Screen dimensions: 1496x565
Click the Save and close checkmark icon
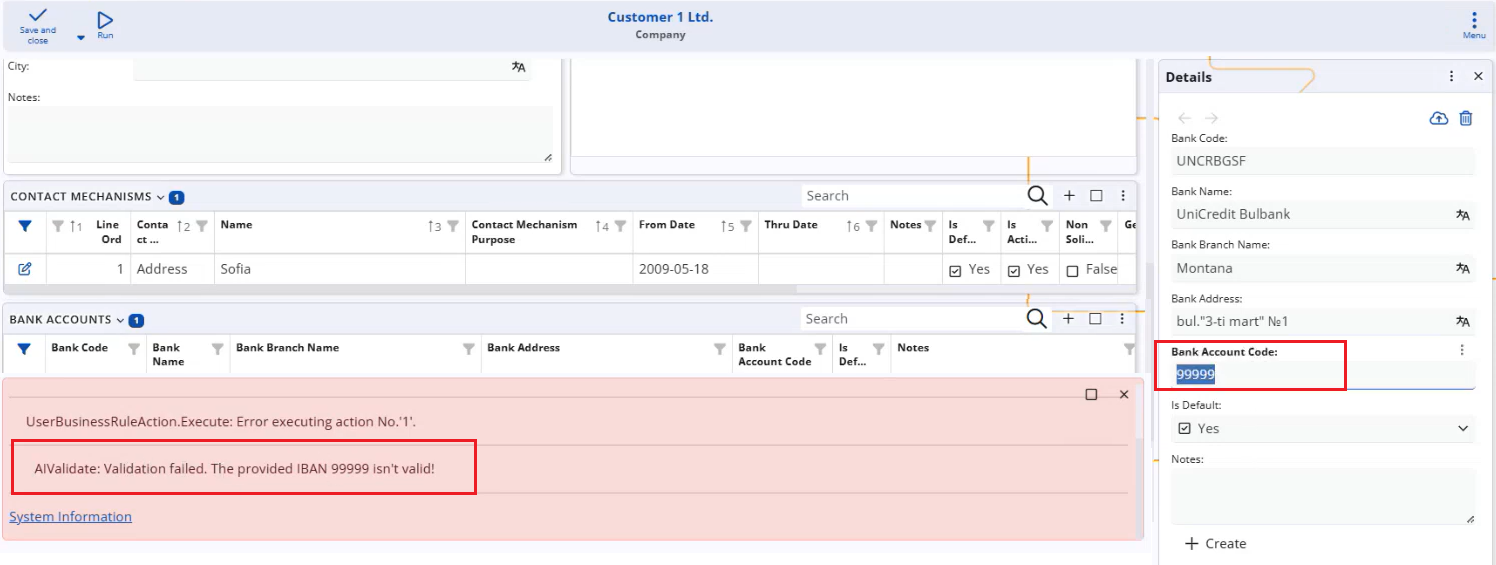click(x=37, y=17)
